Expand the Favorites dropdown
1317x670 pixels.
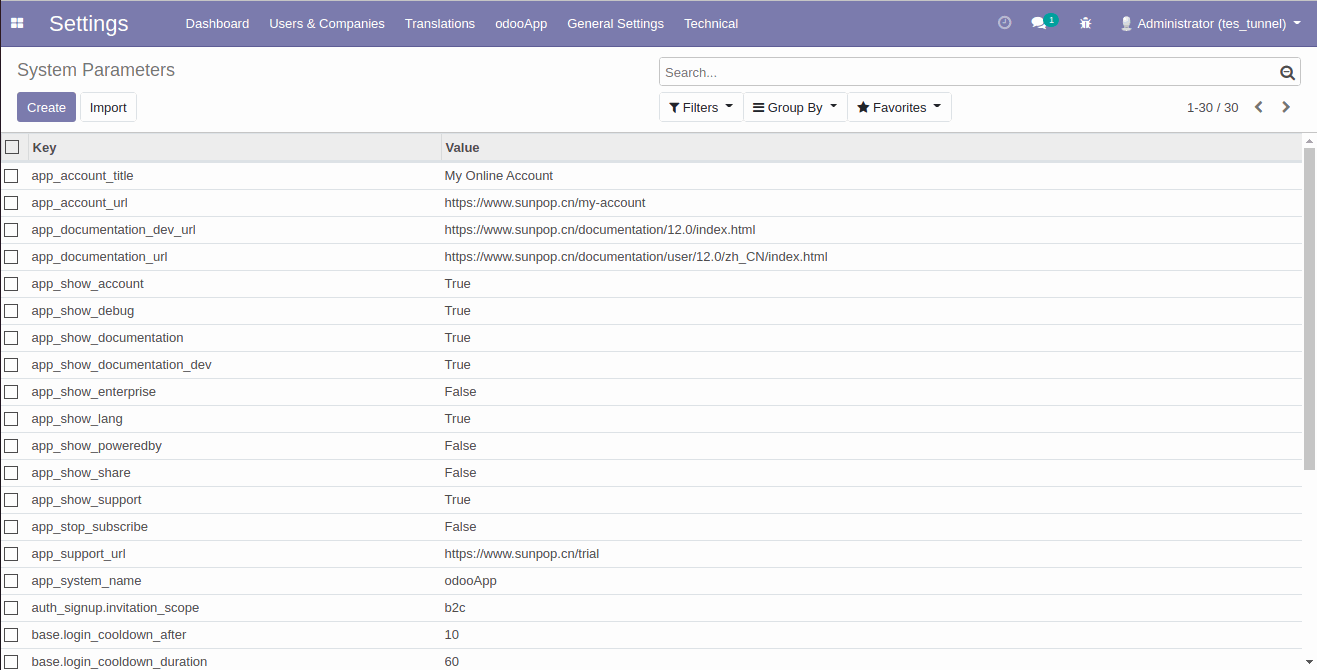(x=899, y=107)
